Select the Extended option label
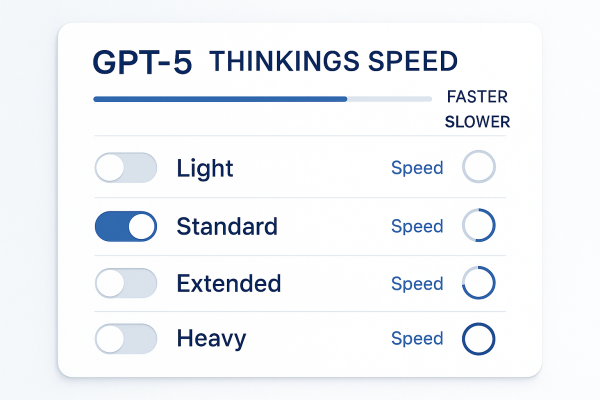 pos(229,283)
